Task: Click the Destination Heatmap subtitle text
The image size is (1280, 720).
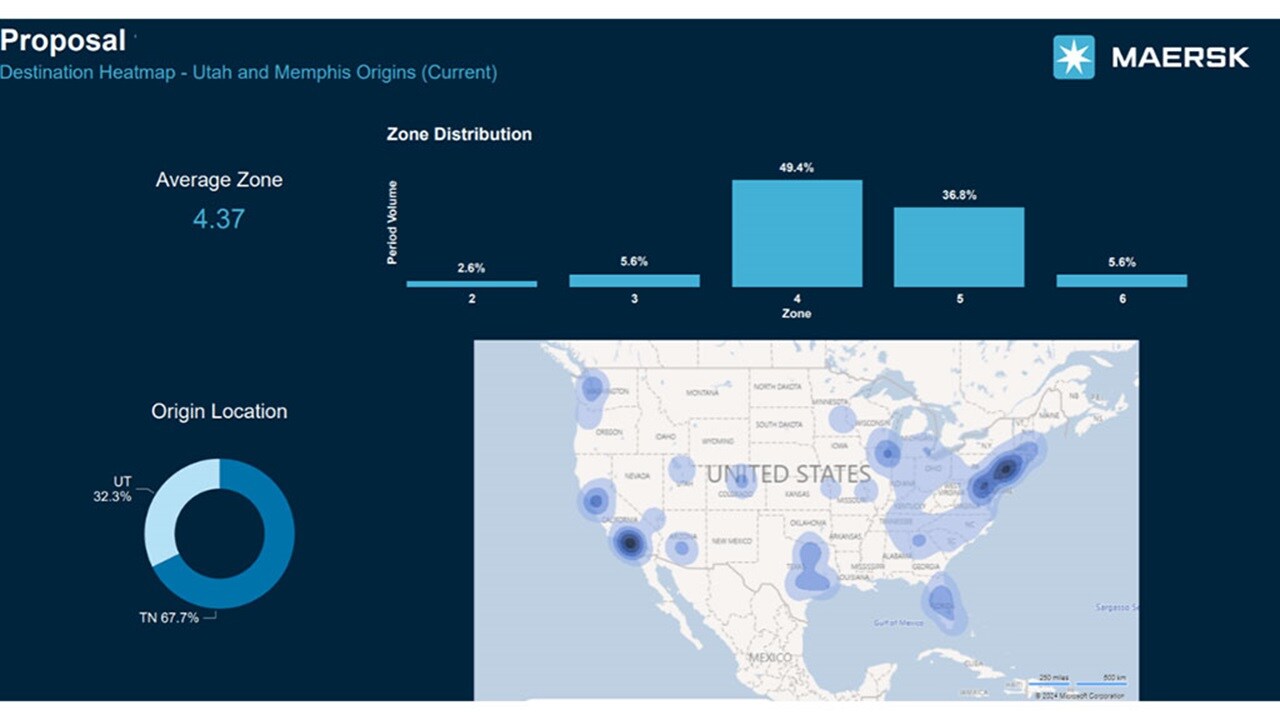Action: [x=248, y=73]
